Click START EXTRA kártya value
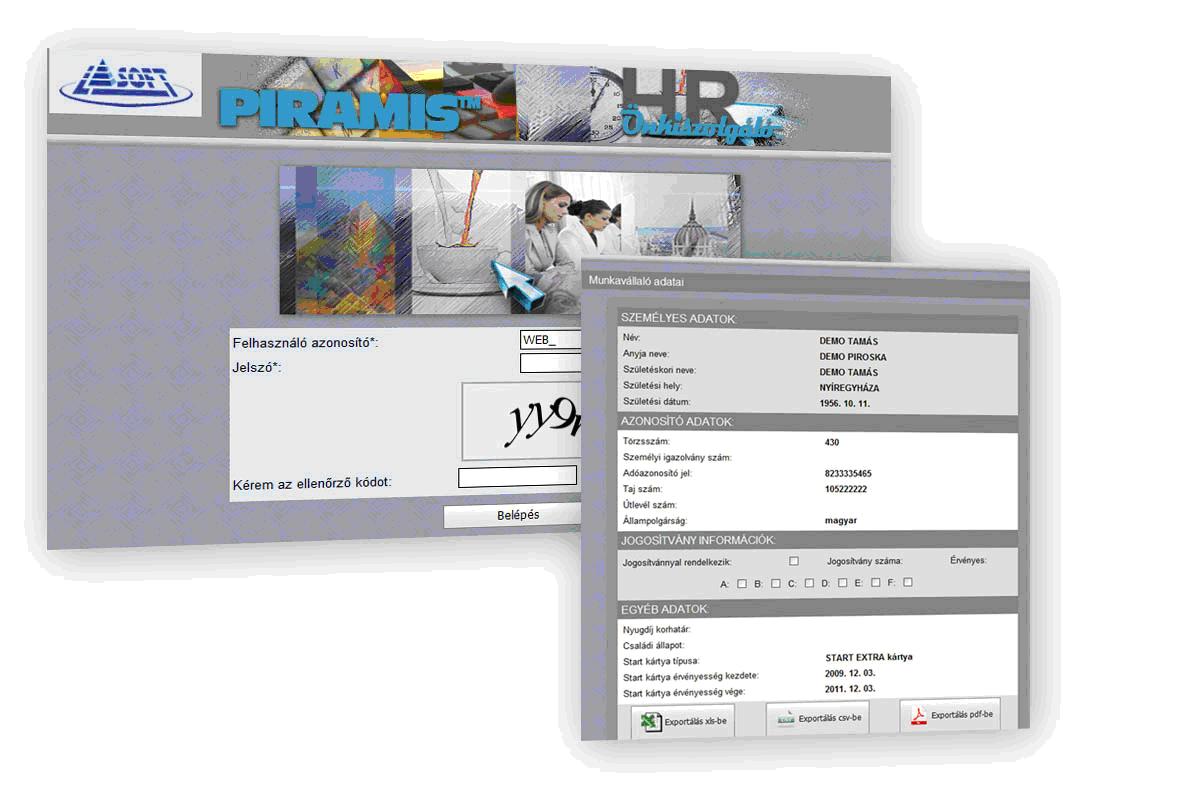 pyautogui.click(x=869, y=657)
